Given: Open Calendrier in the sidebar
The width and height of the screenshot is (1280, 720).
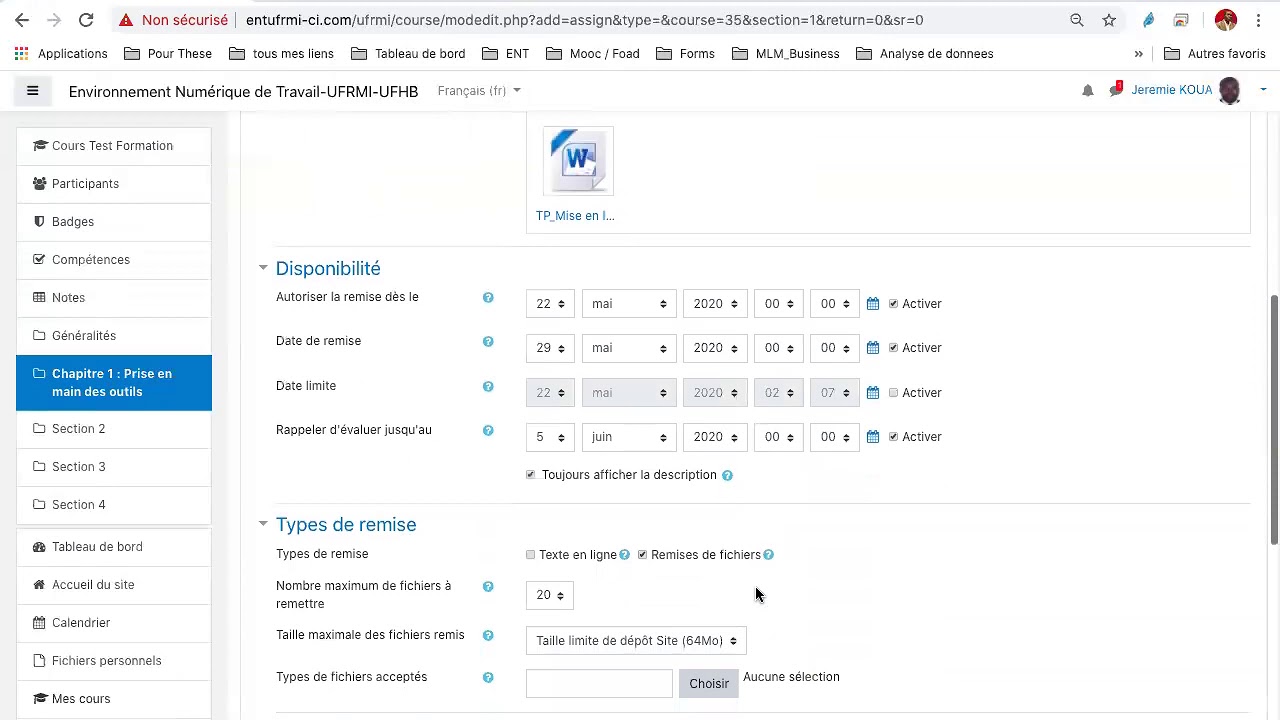Looking at the screenshot, I should (x=114, y=623).
